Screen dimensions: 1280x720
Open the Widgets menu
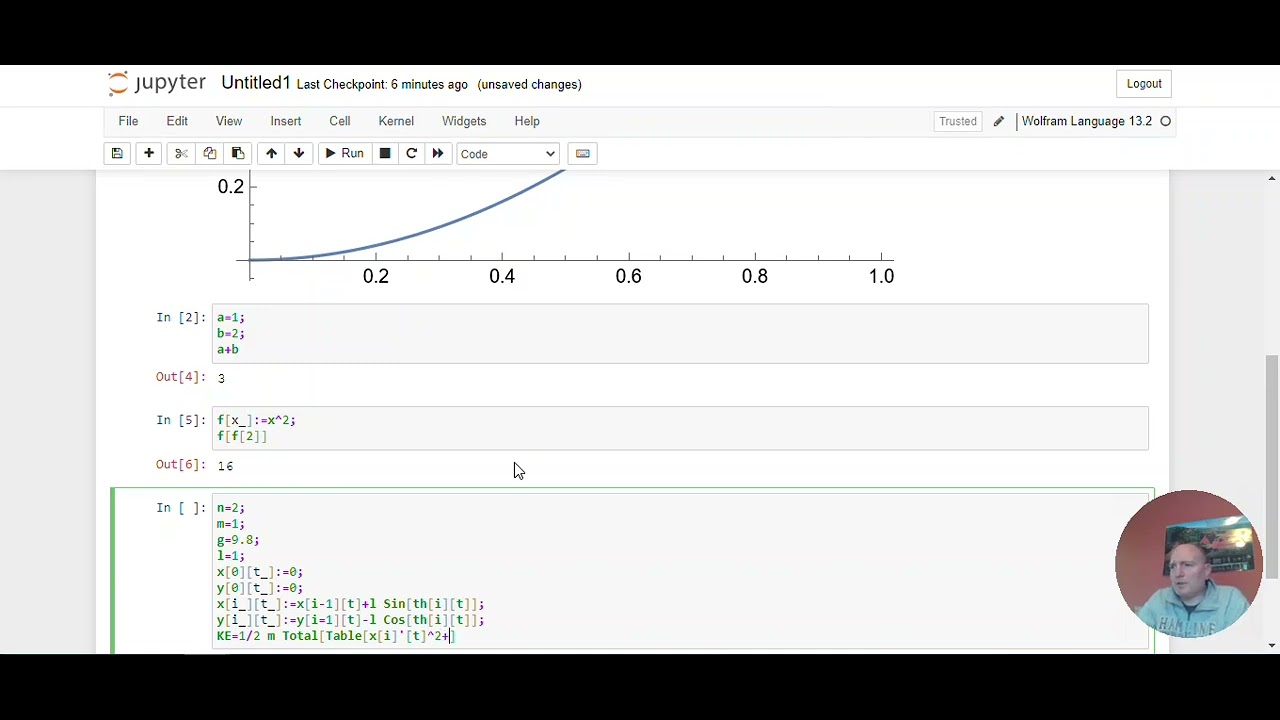(x=464, y=121)
